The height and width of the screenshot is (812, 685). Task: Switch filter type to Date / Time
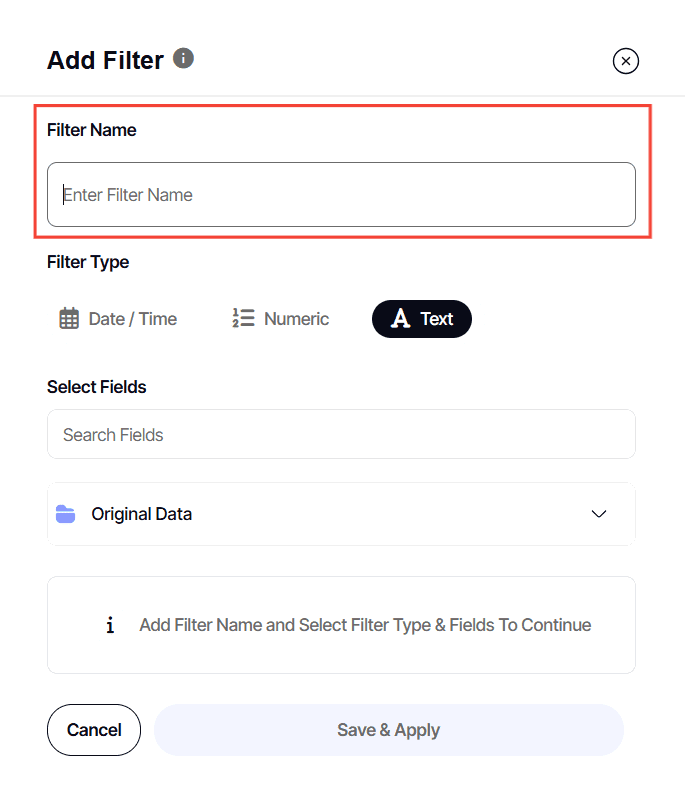click(x=117, y=318)
